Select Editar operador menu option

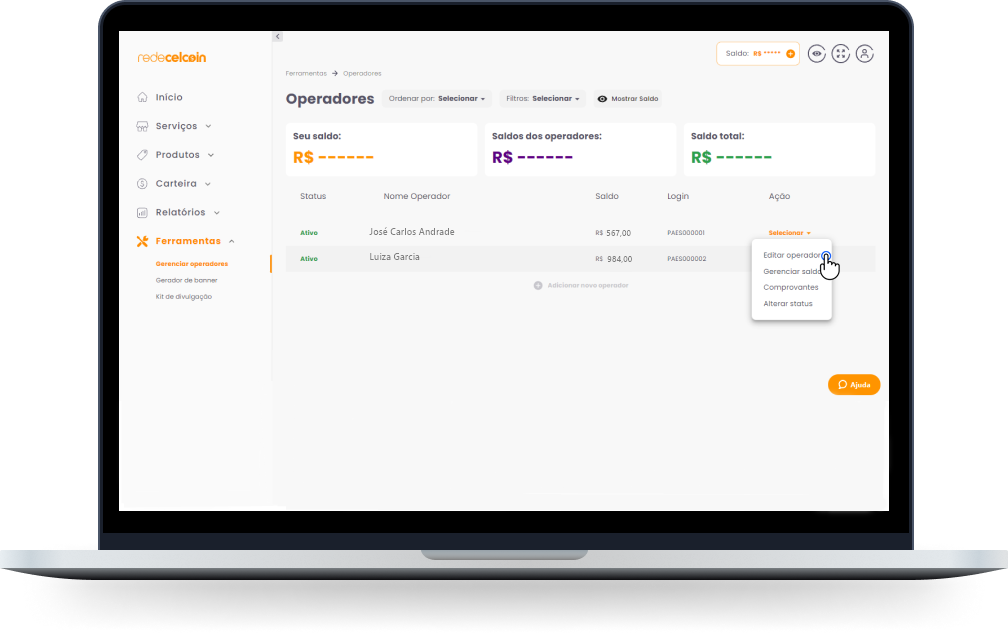click(791, 255)
